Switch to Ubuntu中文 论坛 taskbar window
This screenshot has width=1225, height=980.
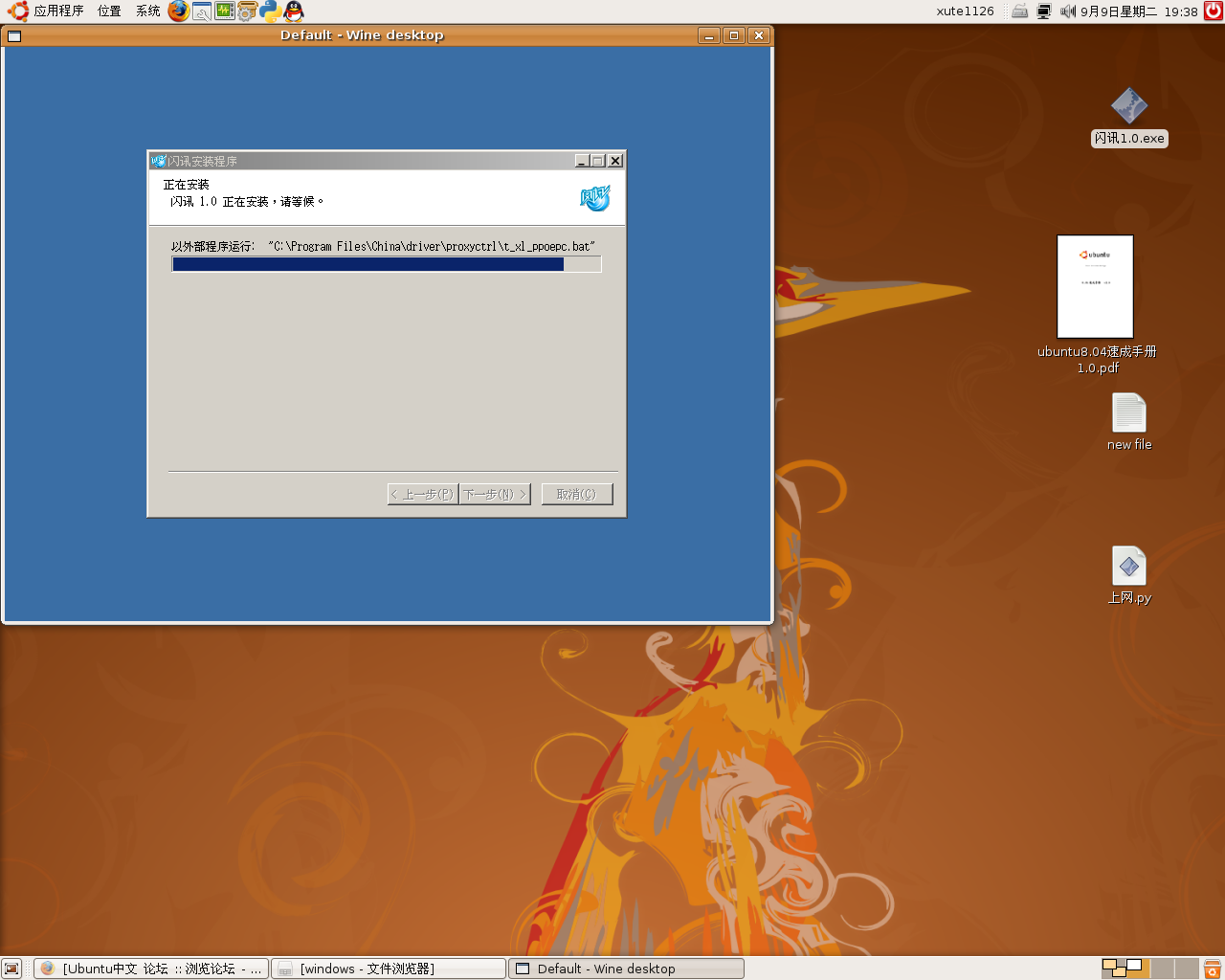point(151,969)
